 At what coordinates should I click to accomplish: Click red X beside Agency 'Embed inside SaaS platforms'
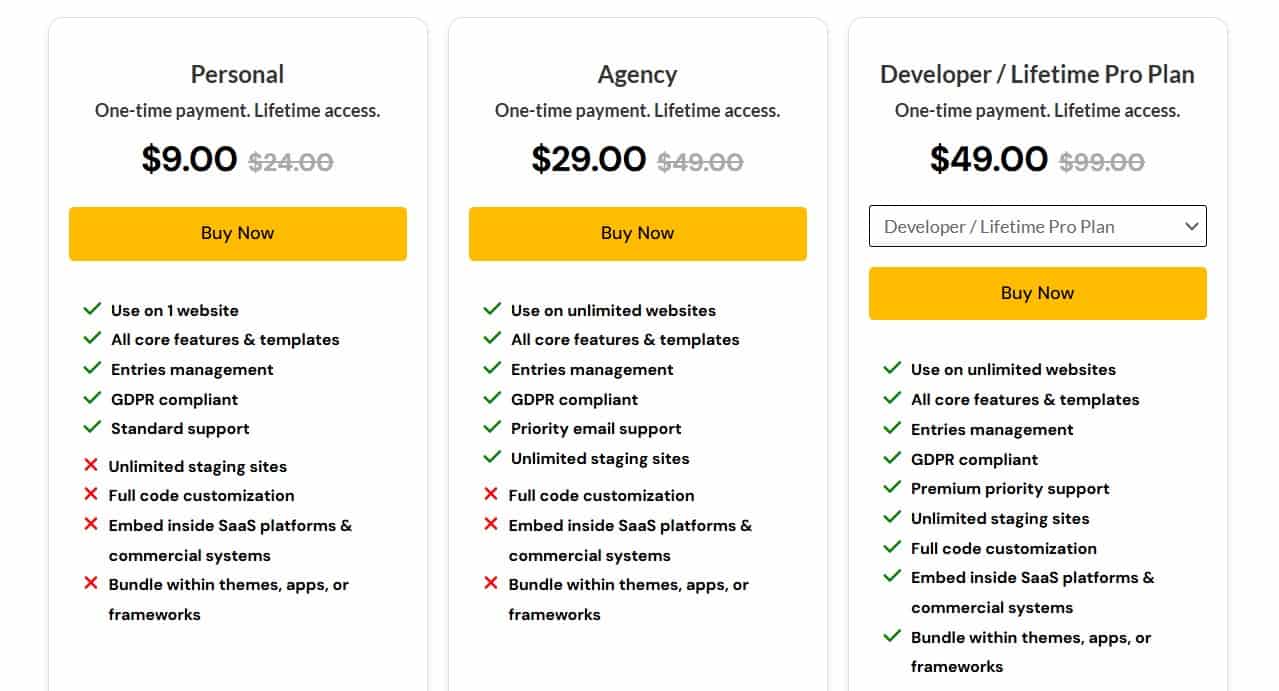(x=491, y=524)
